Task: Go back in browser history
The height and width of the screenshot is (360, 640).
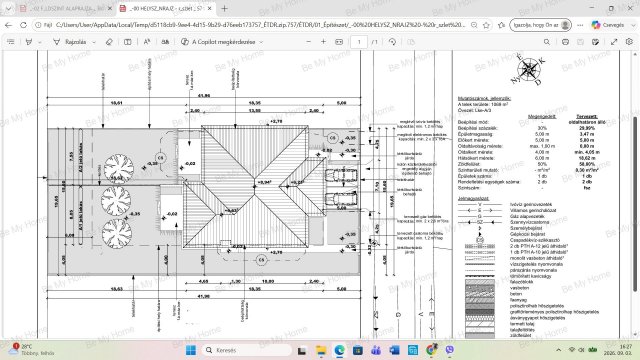Action: 9,25
